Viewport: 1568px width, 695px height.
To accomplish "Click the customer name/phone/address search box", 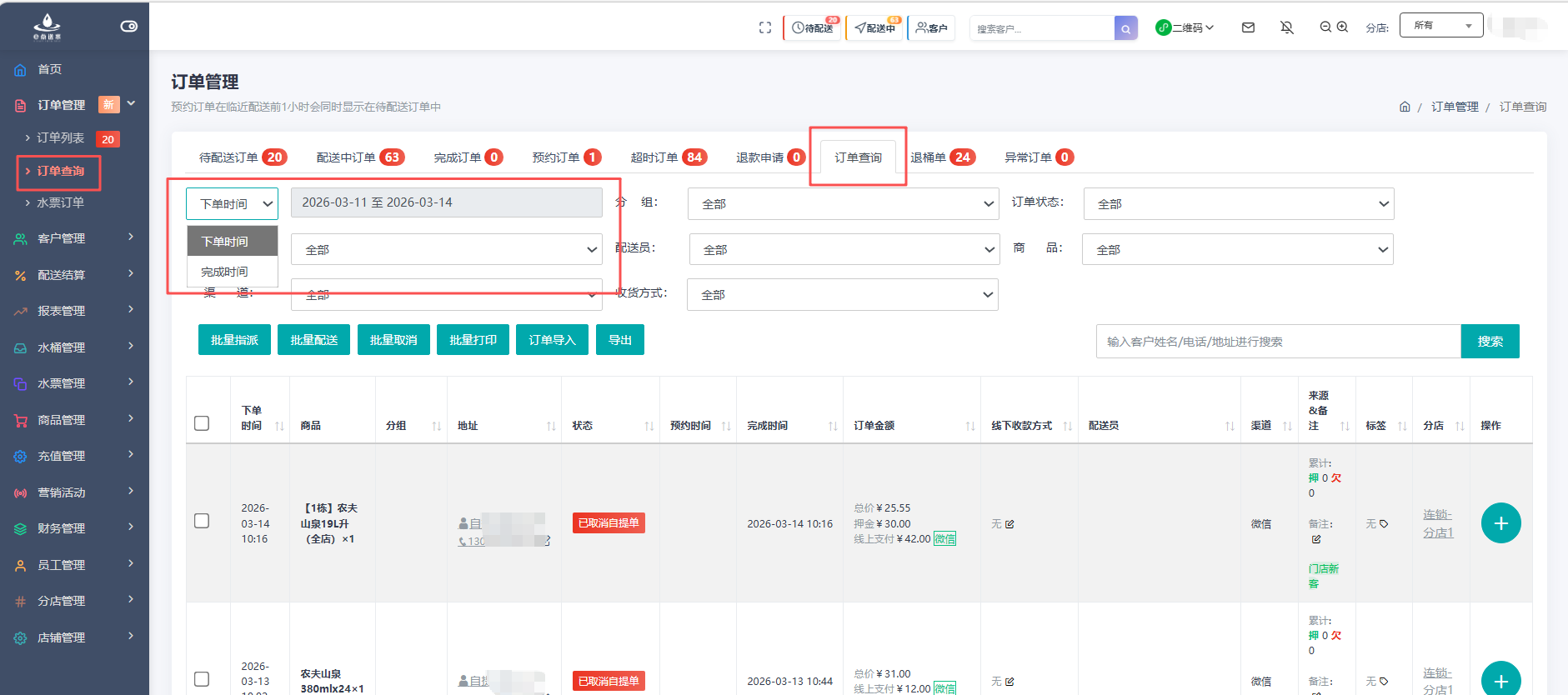I will [1277, 342].
